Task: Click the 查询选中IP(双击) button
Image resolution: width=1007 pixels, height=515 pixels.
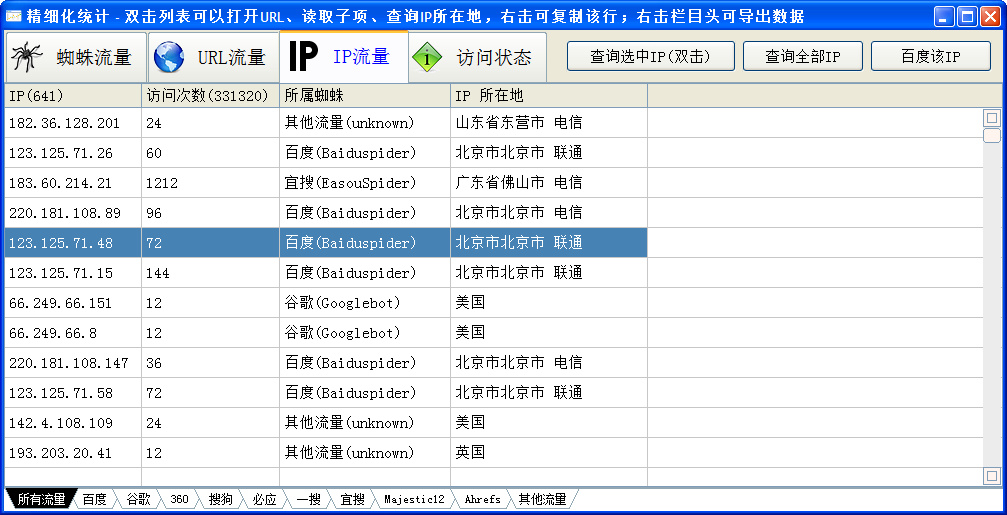Action: coord(651,57)
